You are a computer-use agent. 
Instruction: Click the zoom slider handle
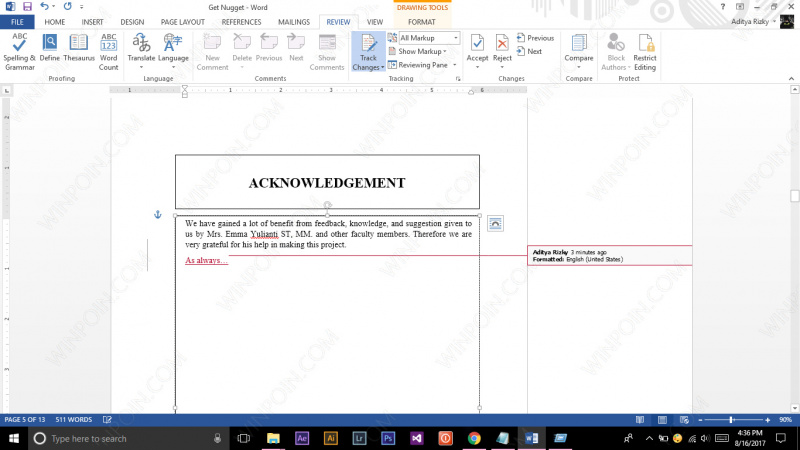click(731, 420)
